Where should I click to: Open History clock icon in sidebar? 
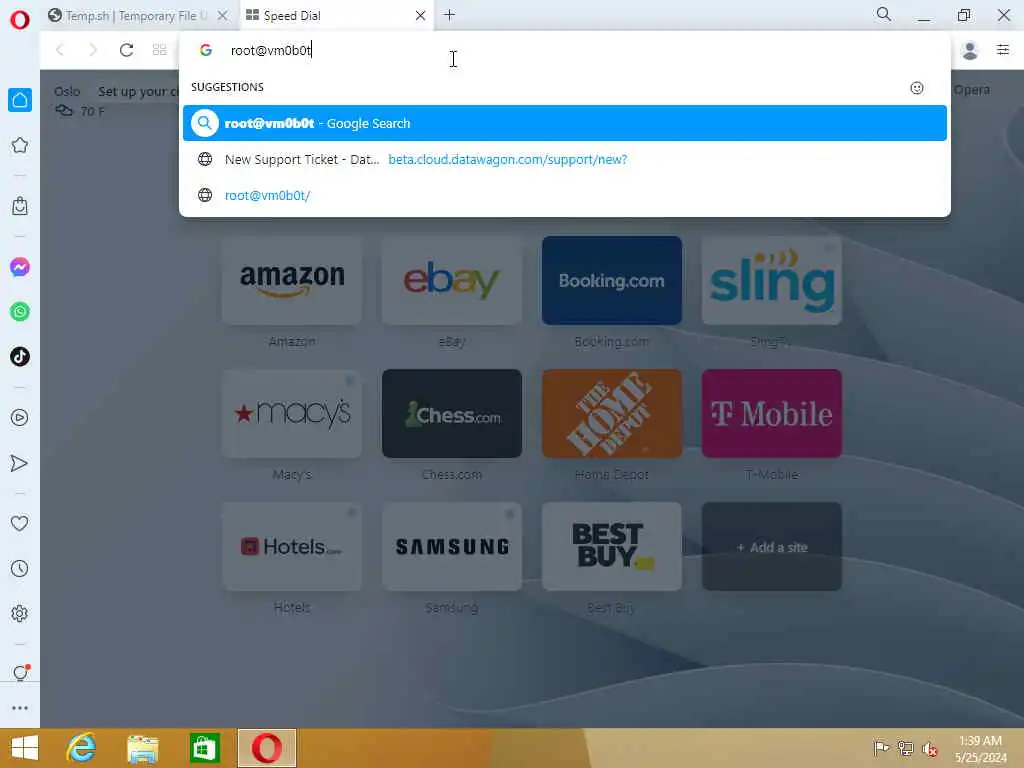tap(20, 568)
